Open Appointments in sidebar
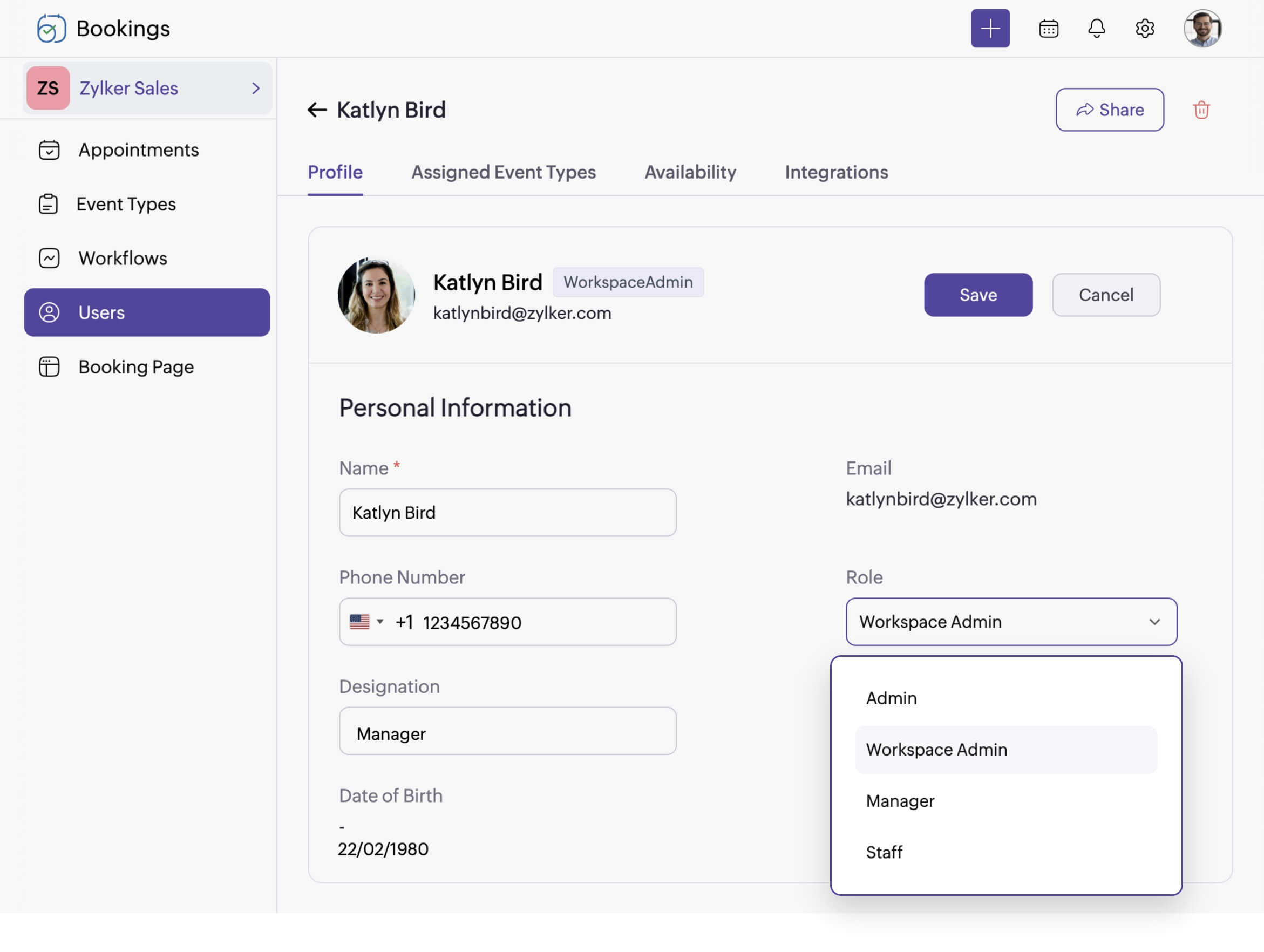 (x=138, y=149)
